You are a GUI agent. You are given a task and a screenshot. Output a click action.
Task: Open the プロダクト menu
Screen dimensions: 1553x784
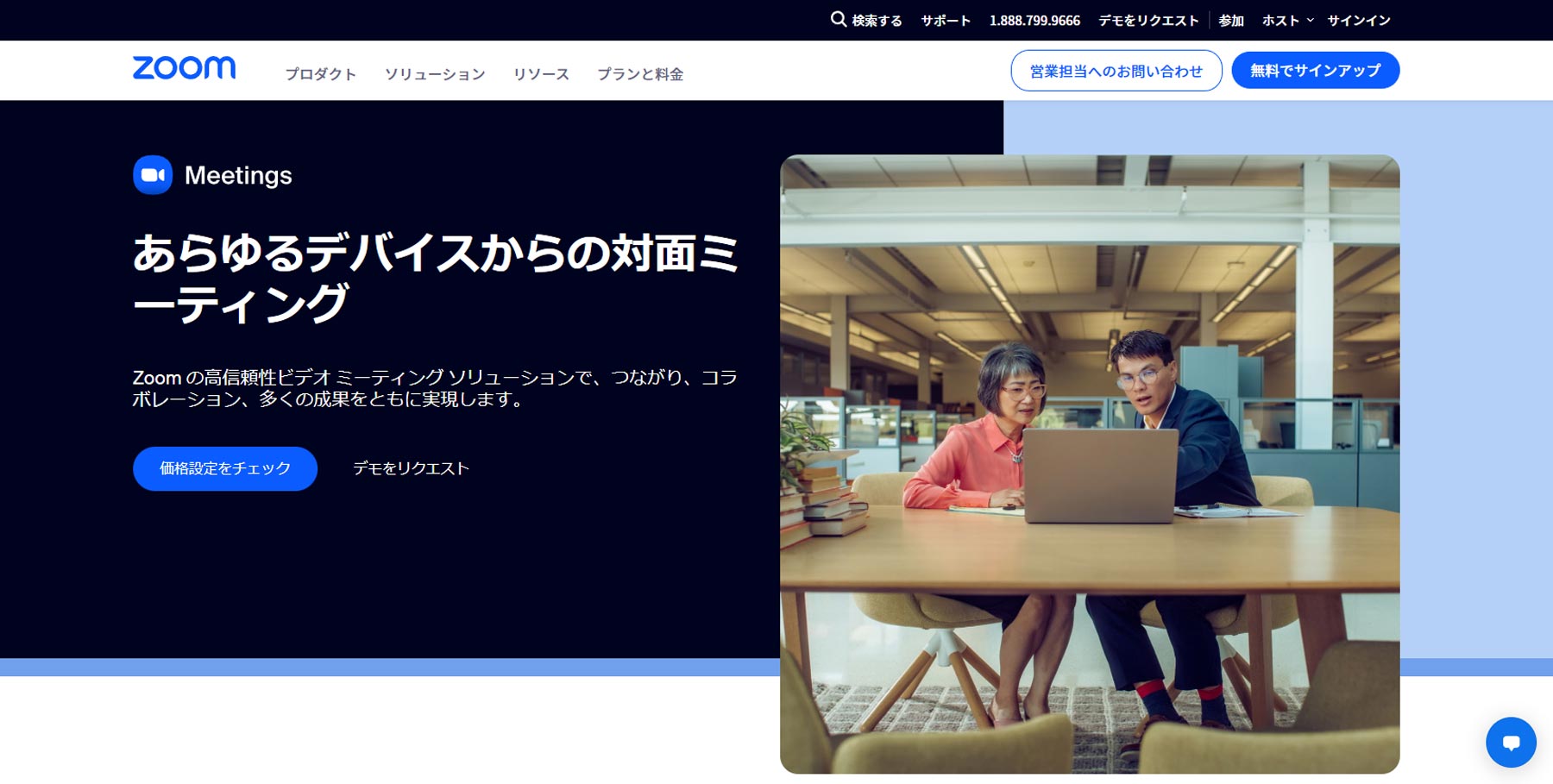coord(321,74)
